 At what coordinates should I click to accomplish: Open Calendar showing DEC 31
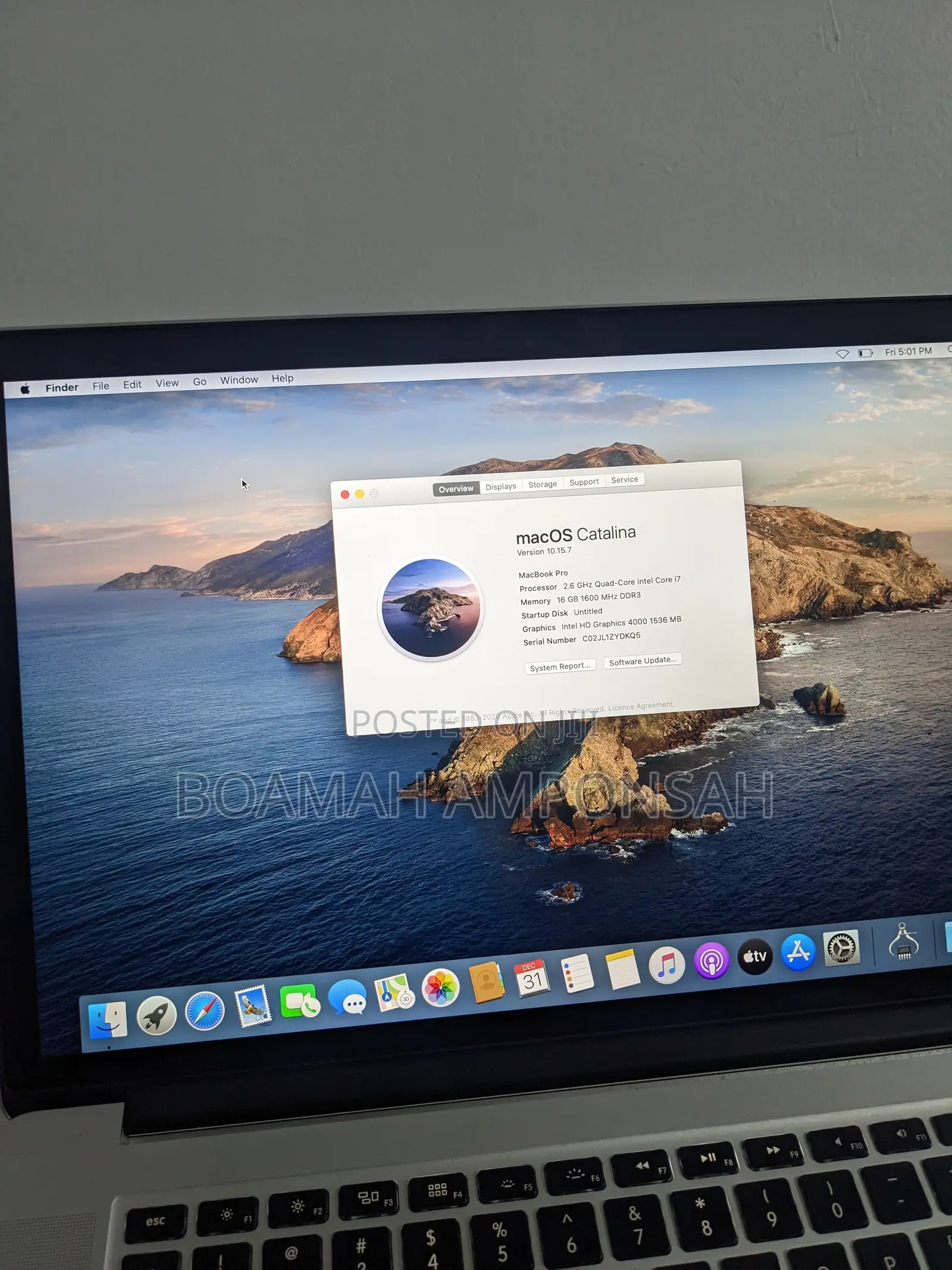point(532,978)
